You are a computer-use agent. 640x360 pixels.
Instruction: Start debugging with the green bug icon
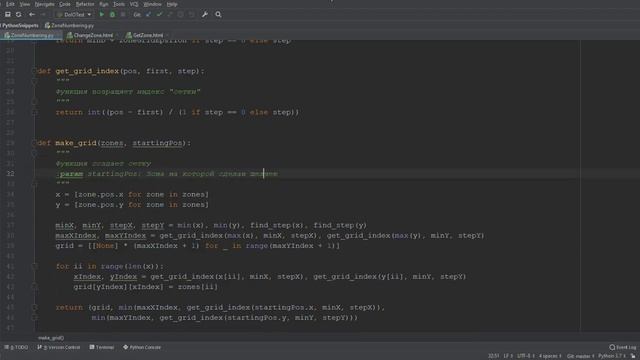coord(112,14)
